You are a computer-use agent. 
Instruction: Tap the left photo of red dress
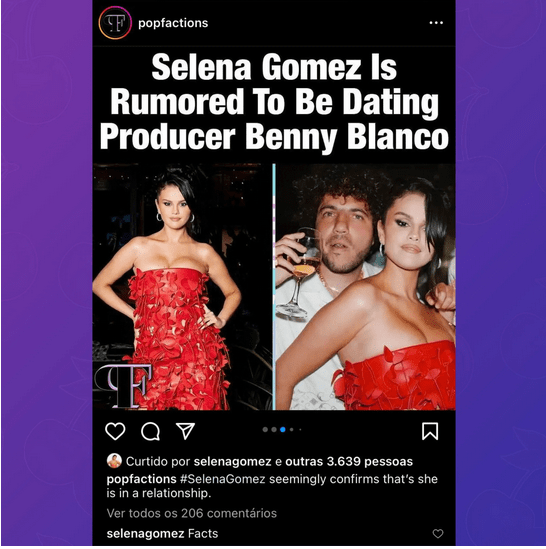tap(182, 287)
